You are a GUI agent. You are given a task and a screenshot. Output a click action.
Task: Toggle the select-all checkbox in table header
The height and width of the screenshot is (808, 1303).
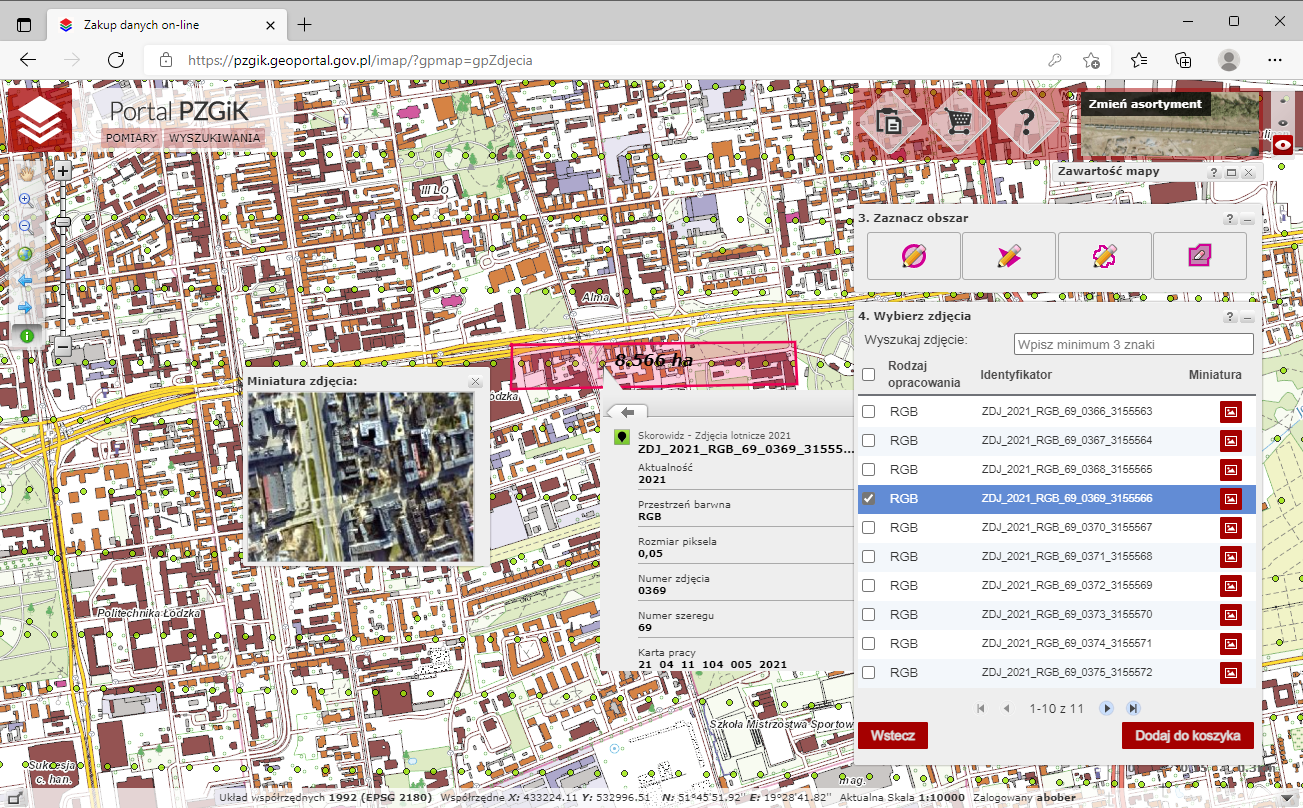(869, 375)
